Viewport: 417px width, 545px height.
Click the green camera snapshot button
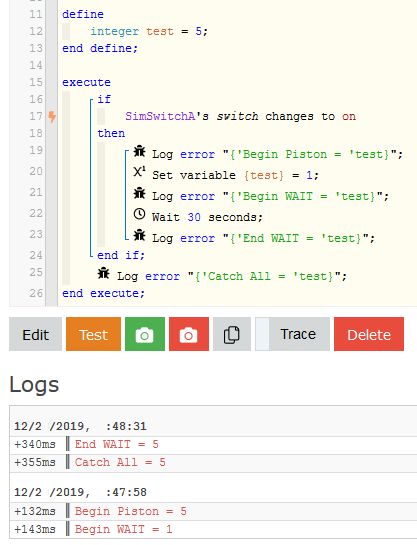coord(145,334)
